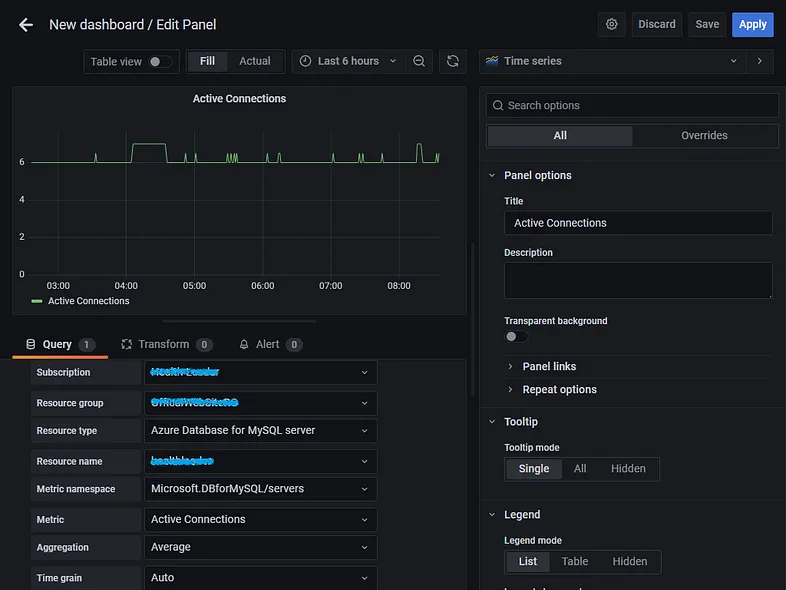Set Legend mode to Hidden
The image size is (786, 590).
pos(629,561)
